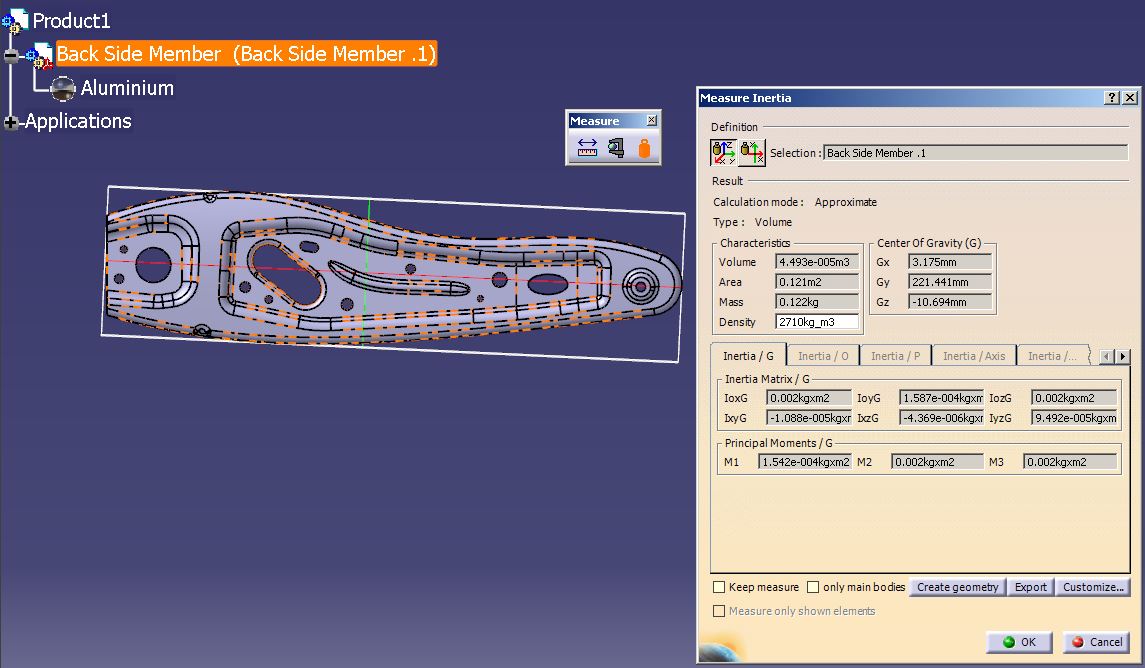This screenshot has width=1145, height=668.
Task: Click the Product1 root node icon
Action: click(15, 20)
